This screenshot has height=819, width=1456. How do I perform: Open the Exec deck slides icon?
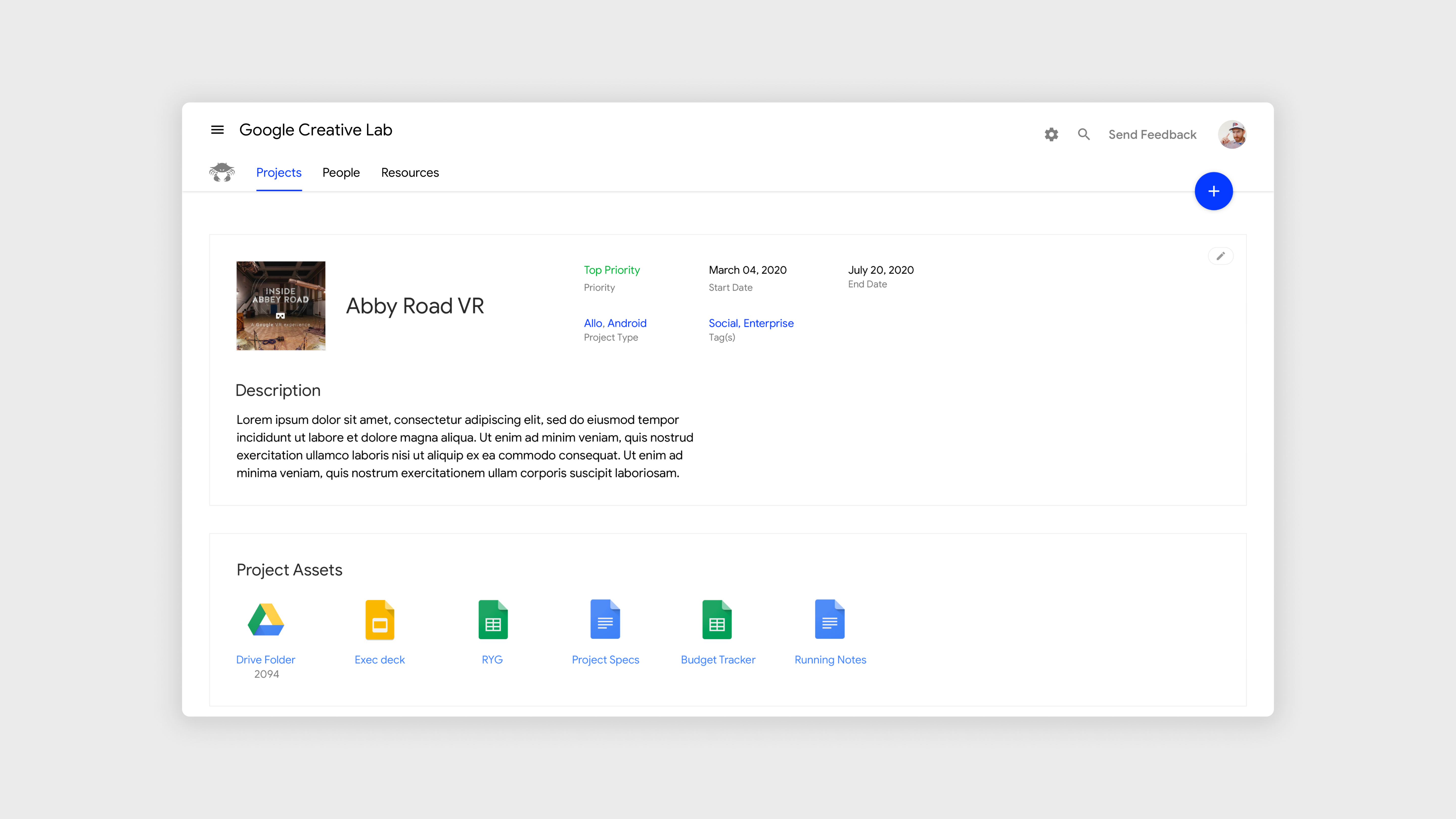point(380,620)
